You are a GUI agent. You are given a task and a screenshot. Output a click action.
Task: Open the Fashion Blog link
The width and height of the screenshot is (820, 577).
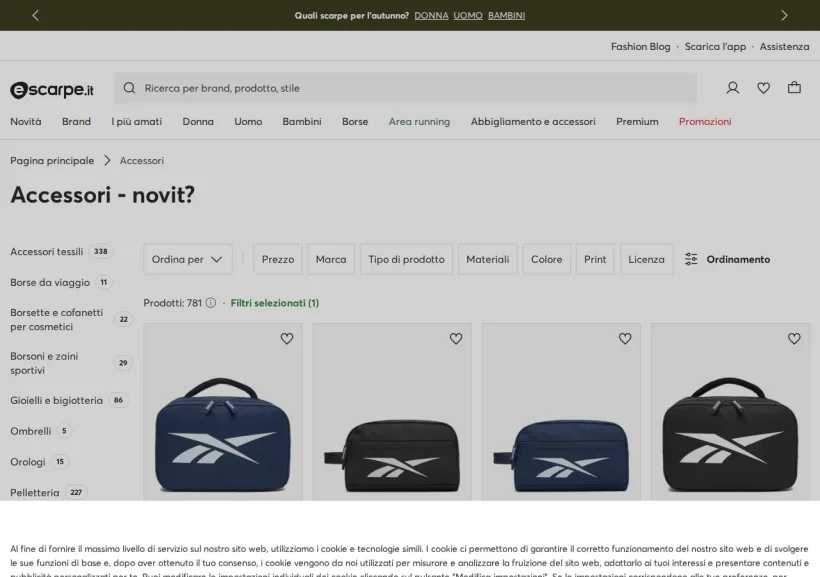[640, 47]
